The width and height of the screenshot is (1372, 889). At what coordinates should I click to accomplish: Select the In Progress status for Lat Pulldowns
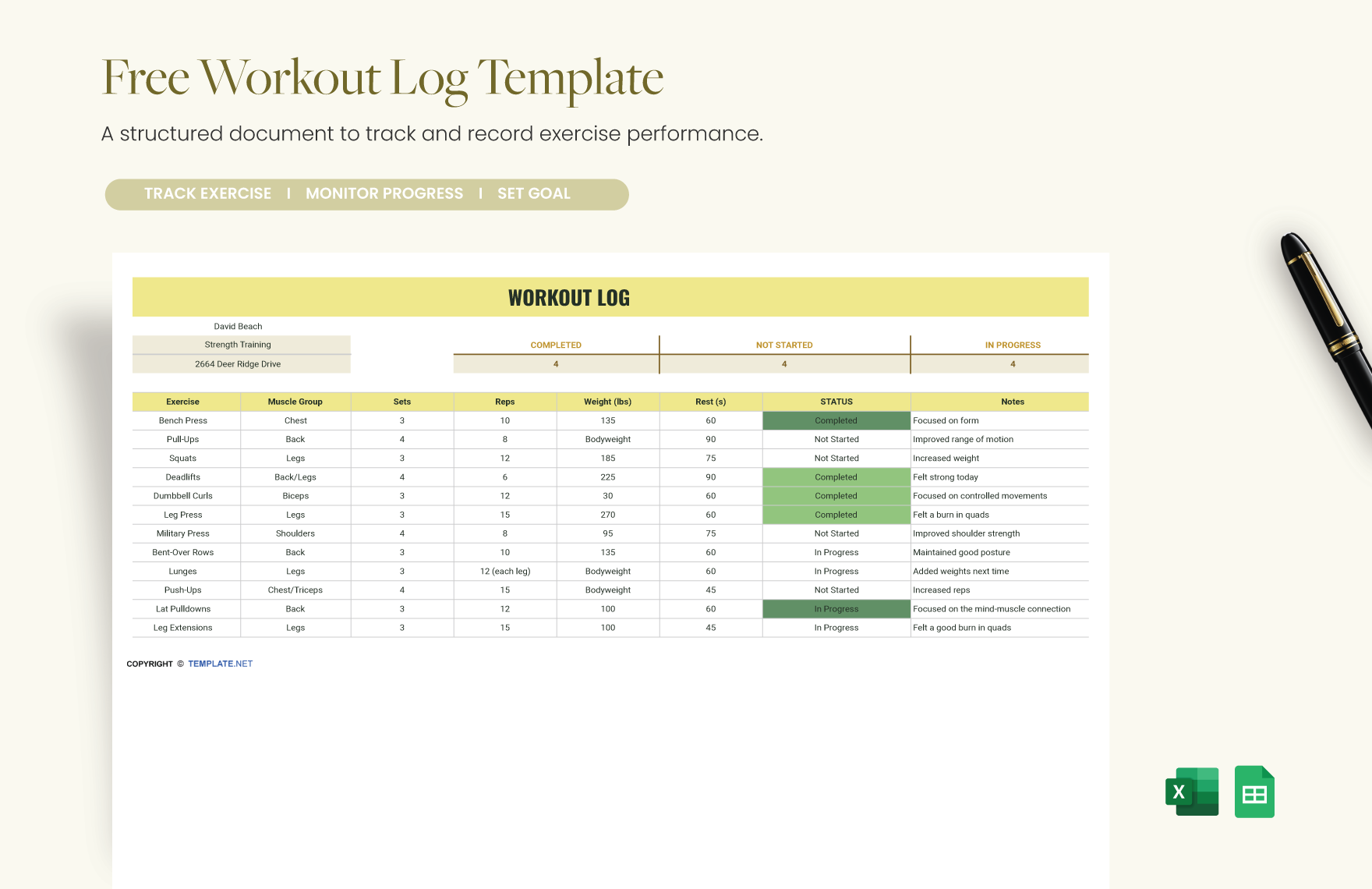(x=836, y=608)
